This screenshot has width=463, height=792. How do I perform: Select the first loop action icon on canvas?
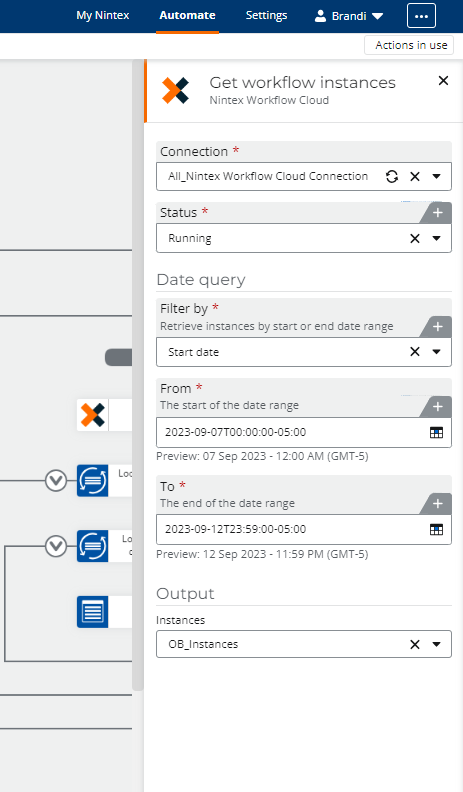tap(93, 480)
